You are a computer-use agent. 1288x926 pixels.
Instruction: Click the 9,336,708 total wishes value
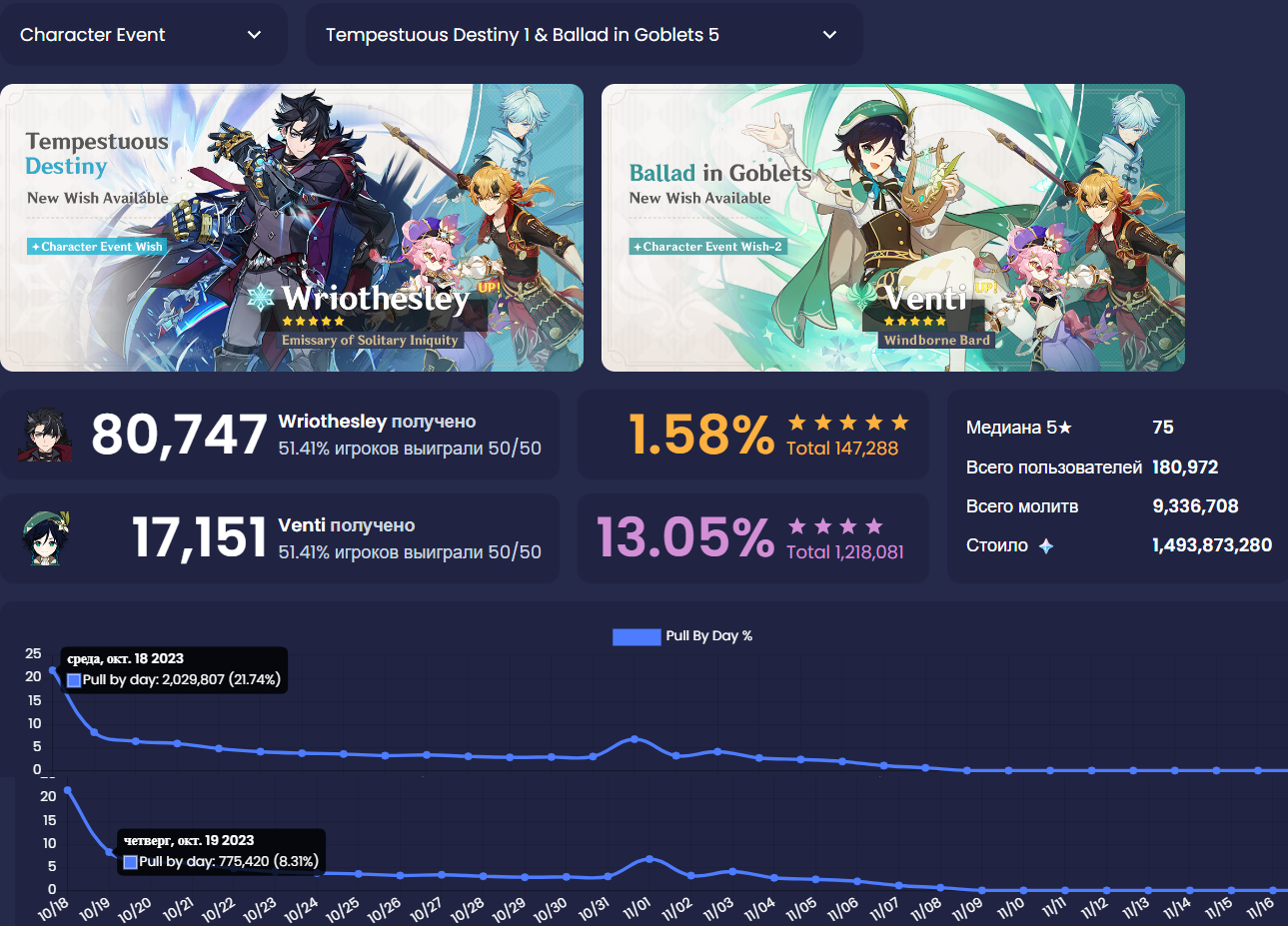(1195, 506)
